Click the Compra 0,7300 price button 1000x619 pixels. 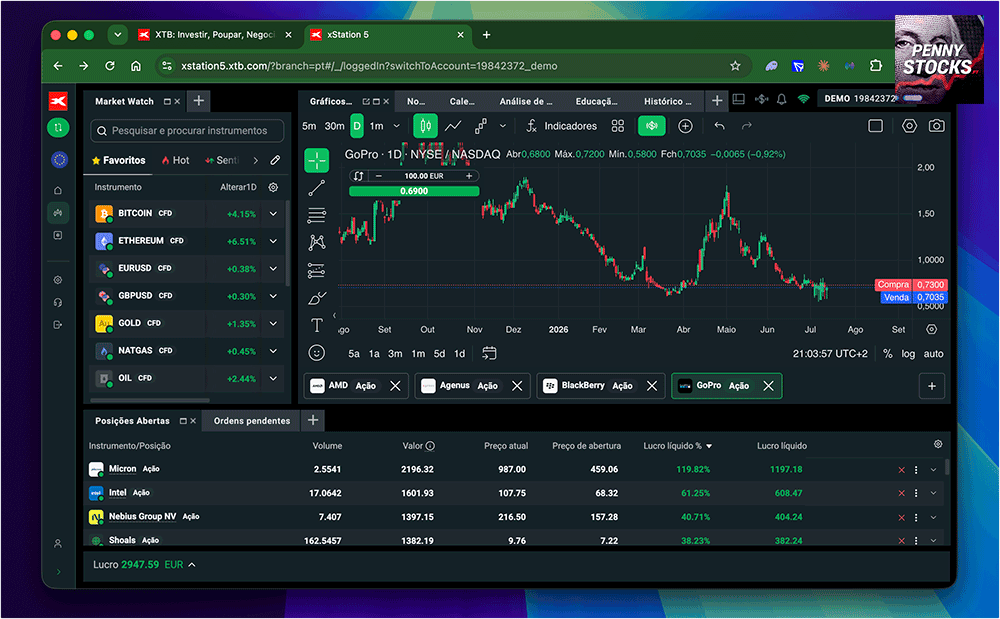911,285
